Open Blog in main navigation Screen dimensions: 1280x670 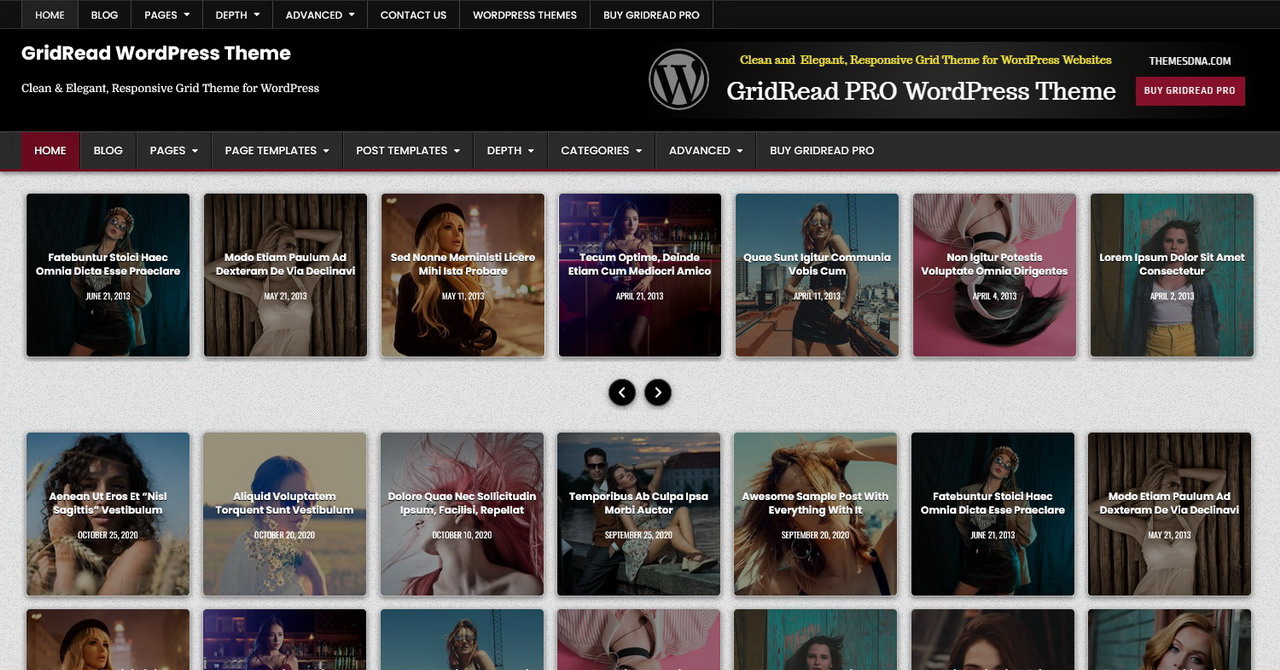(108, 150)
